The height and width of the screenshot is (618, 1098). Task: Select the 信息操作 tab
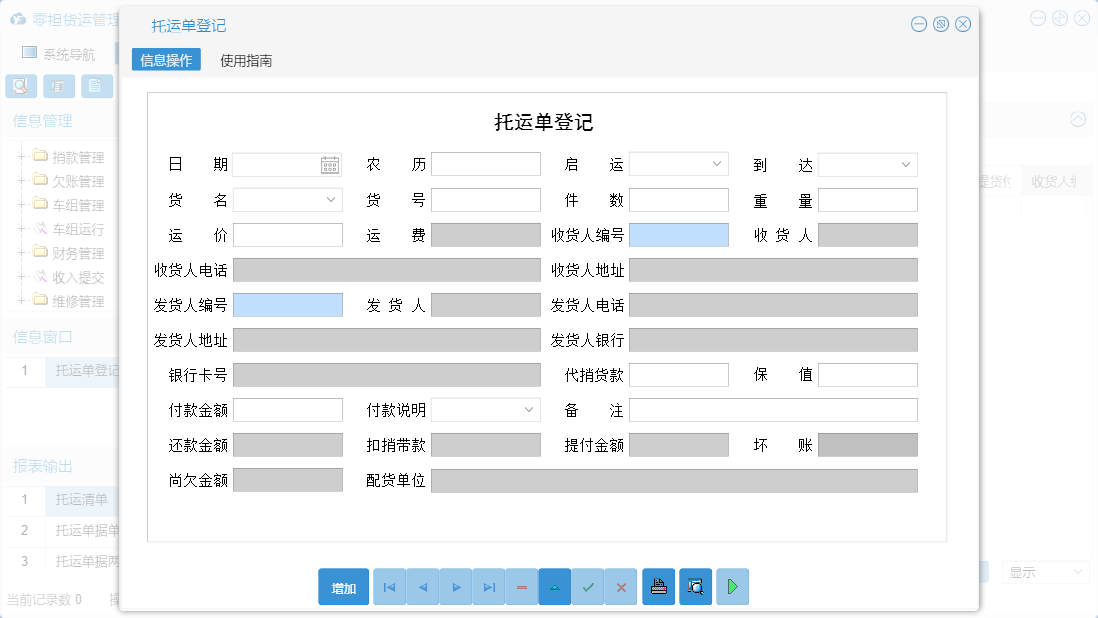[165, 60]
